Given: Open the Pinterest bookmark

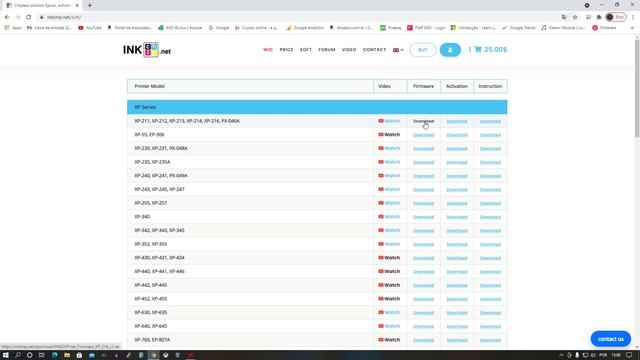Looking at the screenshot, I should 604,28.
